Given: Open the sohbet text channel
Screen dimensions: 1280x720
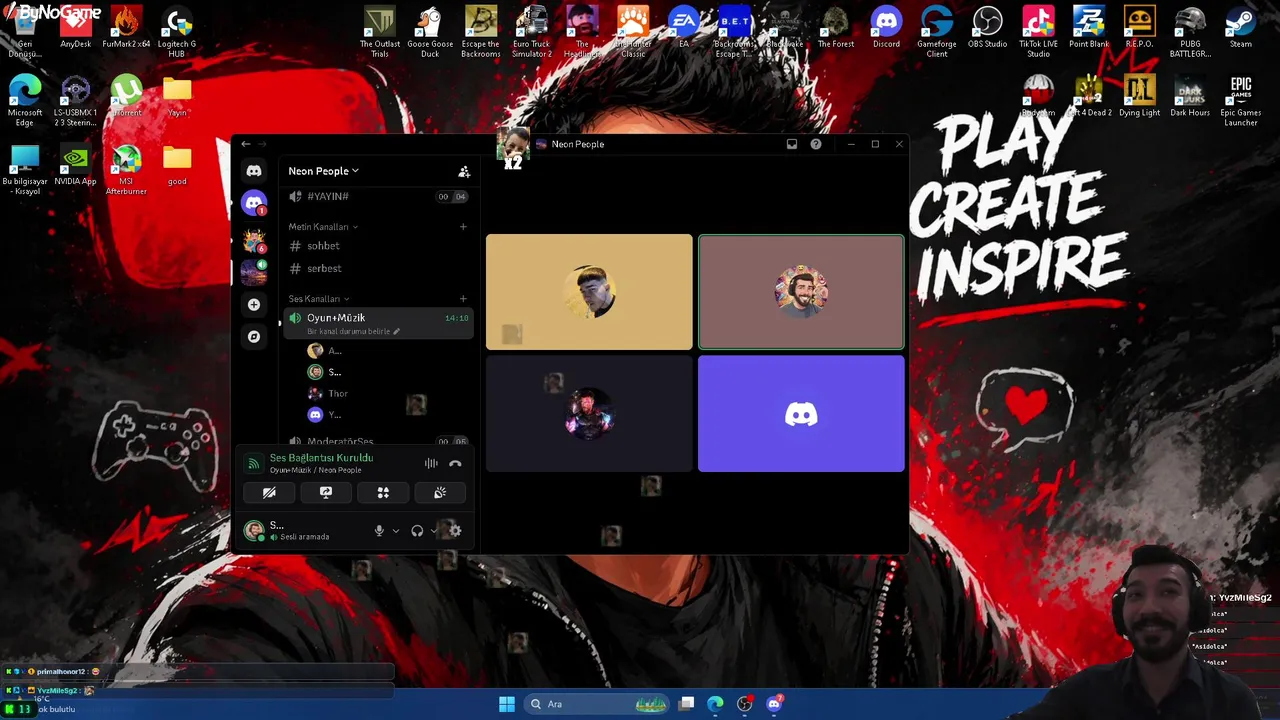Looking at the screenshot, I should pyautogui.click(x=378, y=246).
